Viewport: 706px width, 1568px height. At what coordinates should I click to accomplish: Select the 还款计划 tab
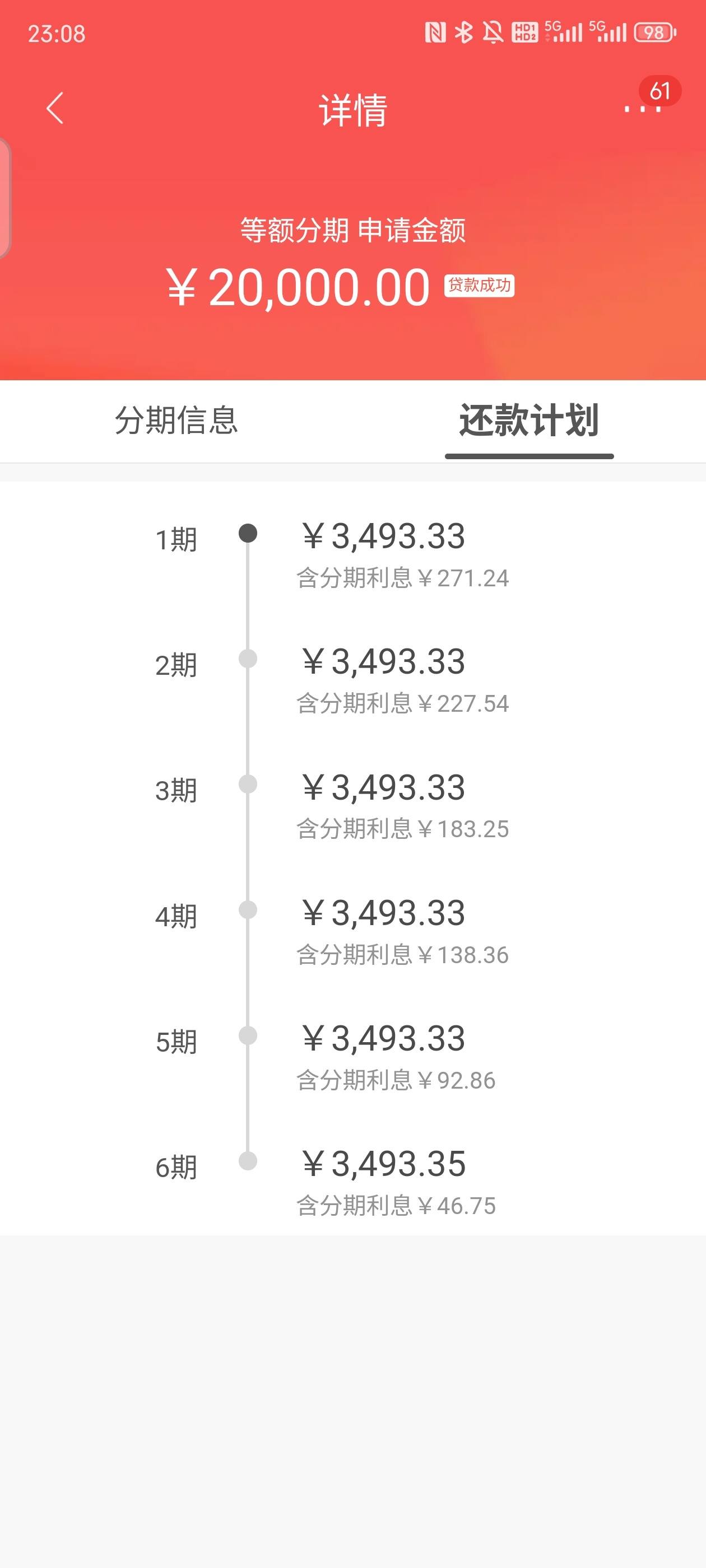pyautogui.click(x=529, y=421)
